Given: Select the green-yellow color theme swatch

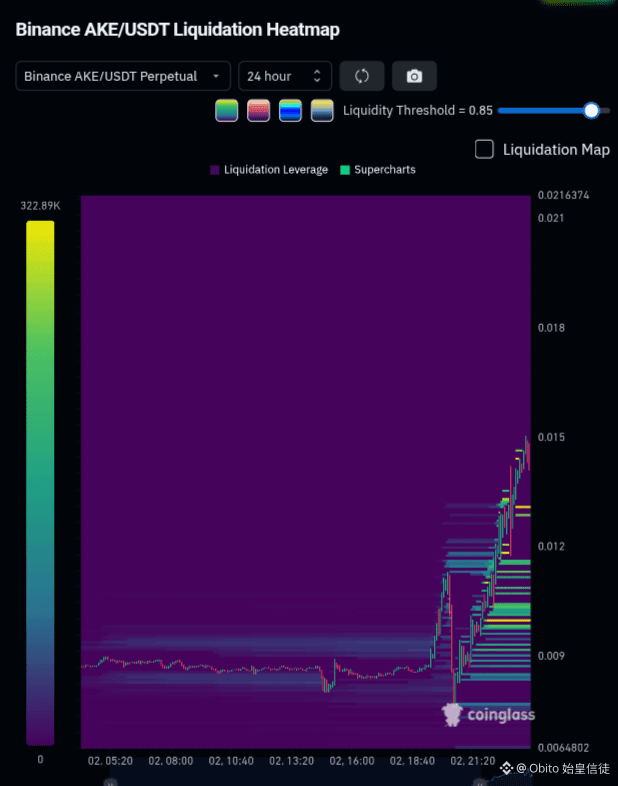Looking at the screenshot, I should (x=227, y=110).
